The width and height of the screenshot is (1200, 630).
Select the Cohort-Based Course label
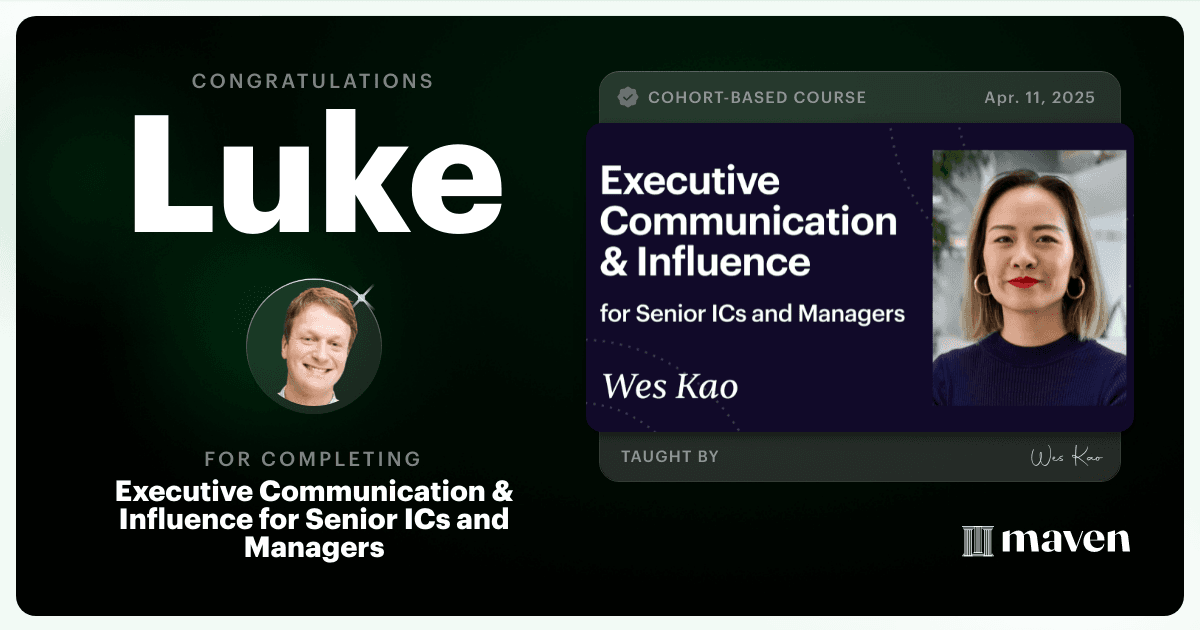point(757,98)
